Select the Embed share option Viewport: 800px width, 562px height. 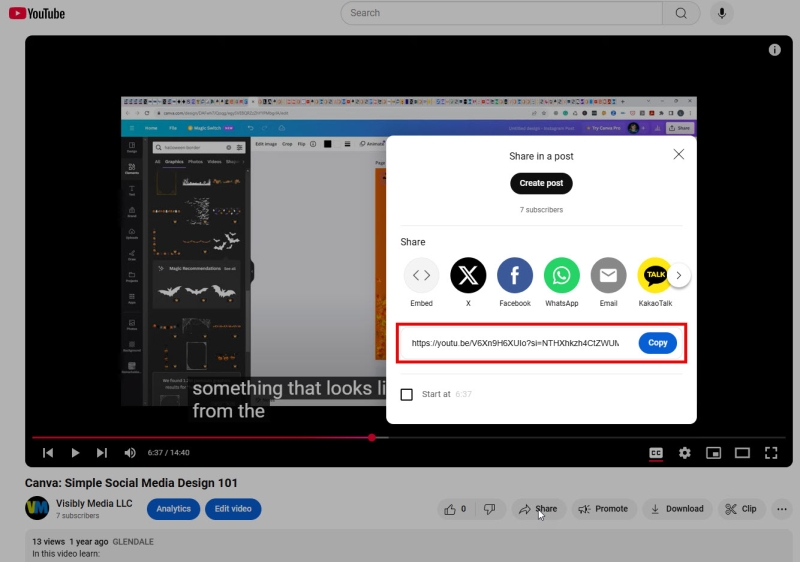point(421,282)
